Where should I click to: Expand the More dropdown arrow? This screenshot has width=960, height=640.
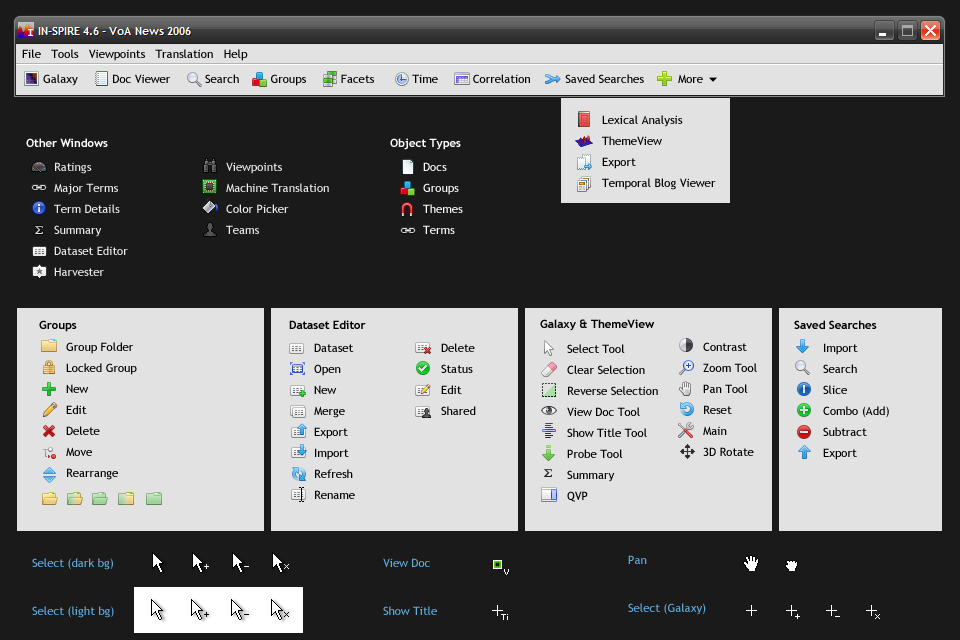coord(713,80)
